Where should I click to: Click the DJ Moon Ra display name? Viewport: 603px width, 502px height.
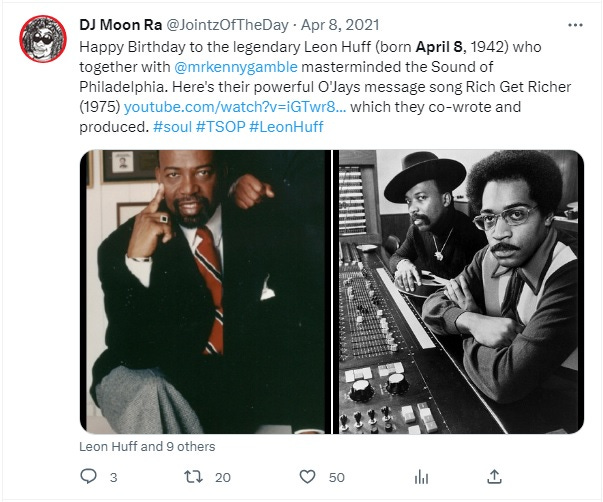click(x=120, y=25)
